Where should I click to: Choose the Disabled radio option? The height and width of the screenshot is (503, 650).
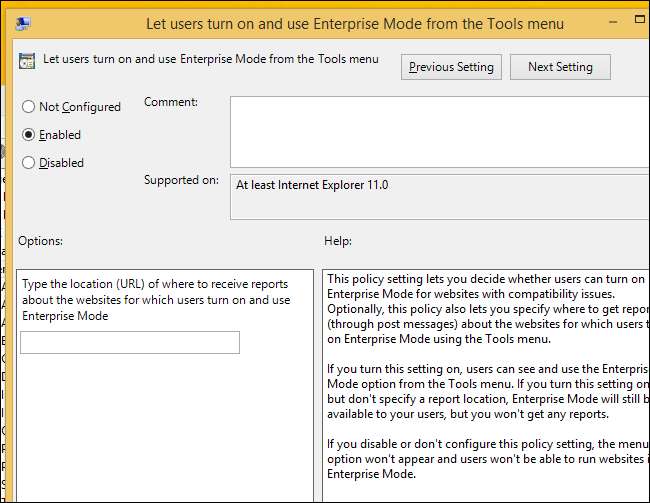pyautogui.click(x=28, y=163)
